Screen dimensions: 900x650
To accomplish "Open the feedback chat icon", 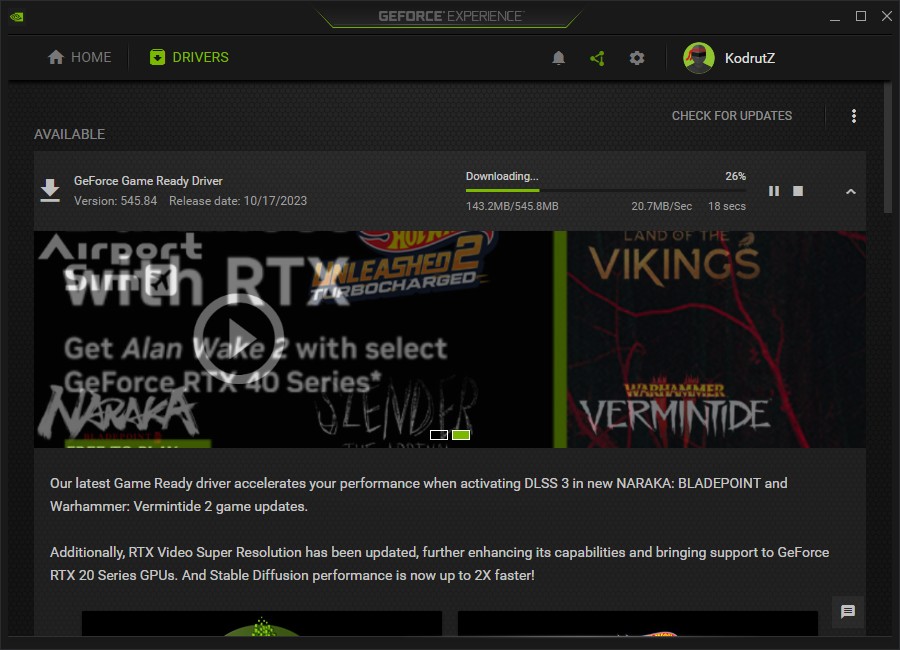I will (848, 612).
